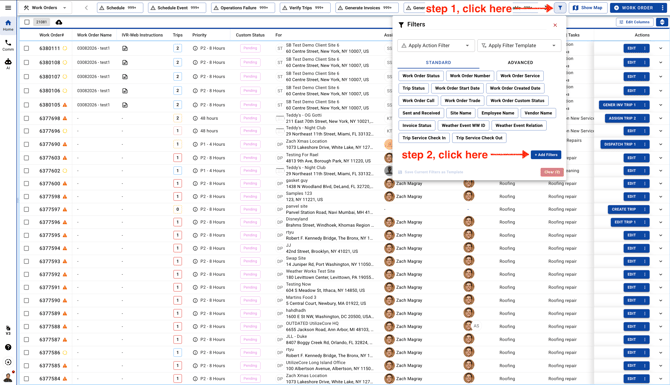Click the cloud download icon
The image size is (670, 385).
59,22
